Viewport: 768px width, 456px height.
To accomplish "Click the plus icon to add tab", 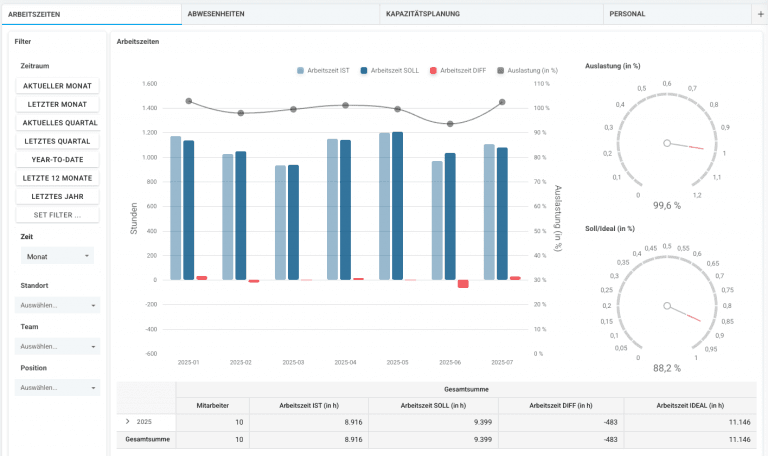I will pos(760,14).
